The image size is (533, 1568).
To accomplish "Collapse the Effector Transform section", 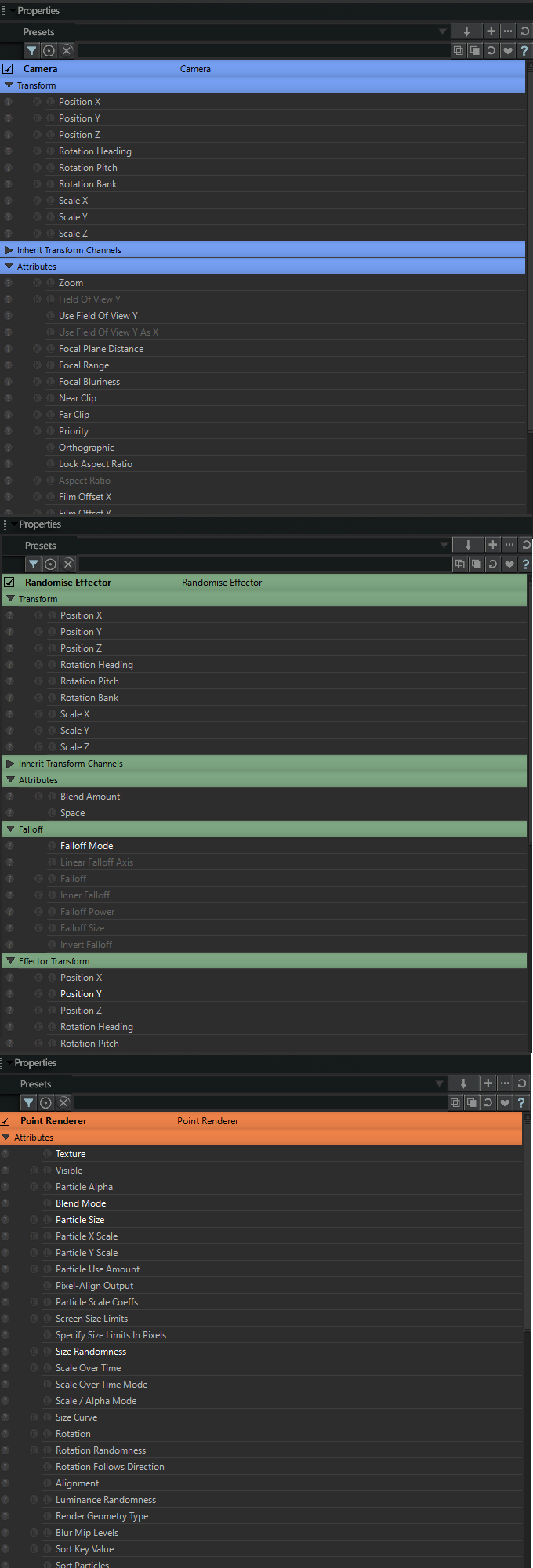I will point(11,961).
